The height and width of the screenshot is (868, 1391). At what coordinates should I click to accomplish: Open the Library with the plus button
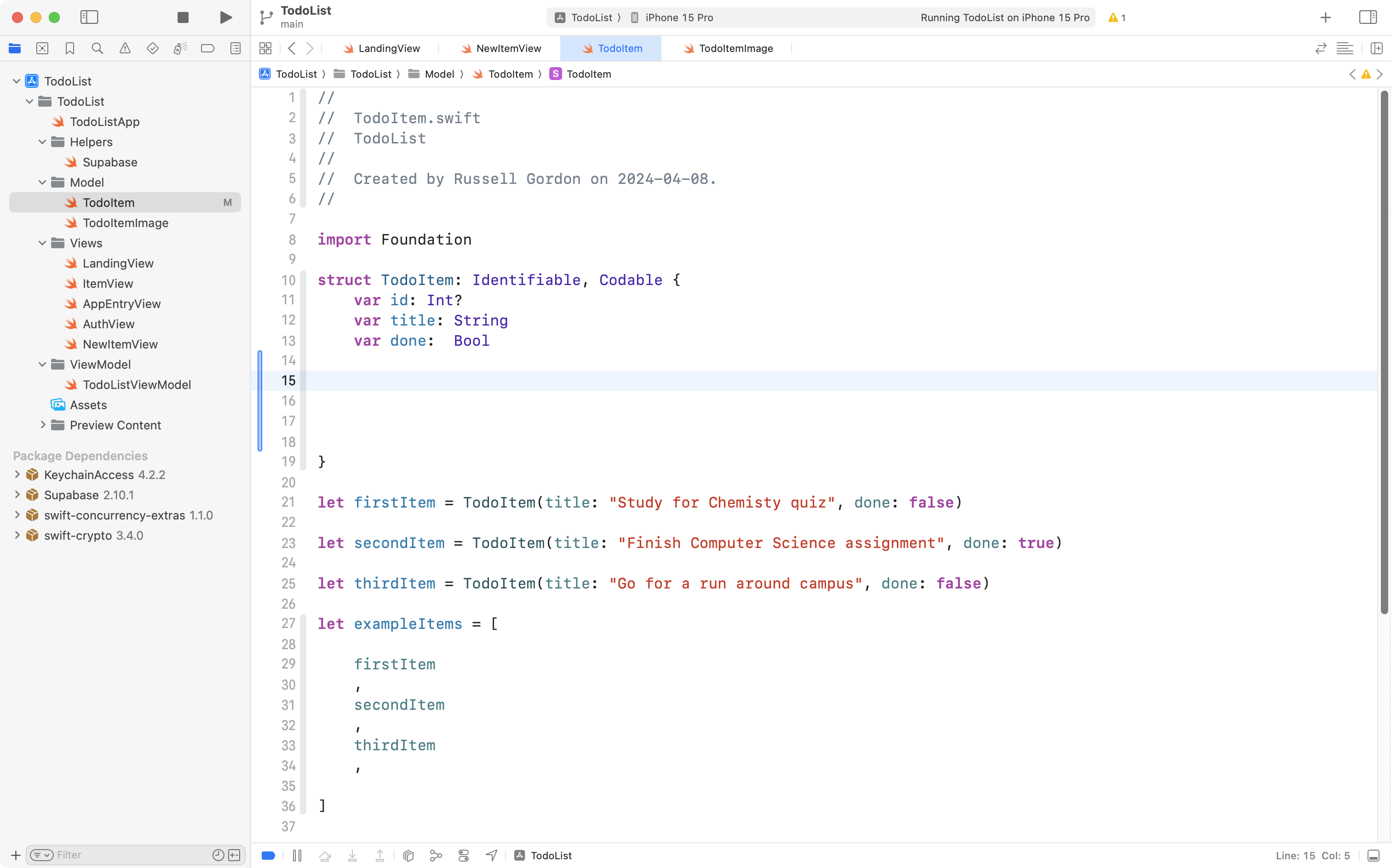tap(1325, 17)
